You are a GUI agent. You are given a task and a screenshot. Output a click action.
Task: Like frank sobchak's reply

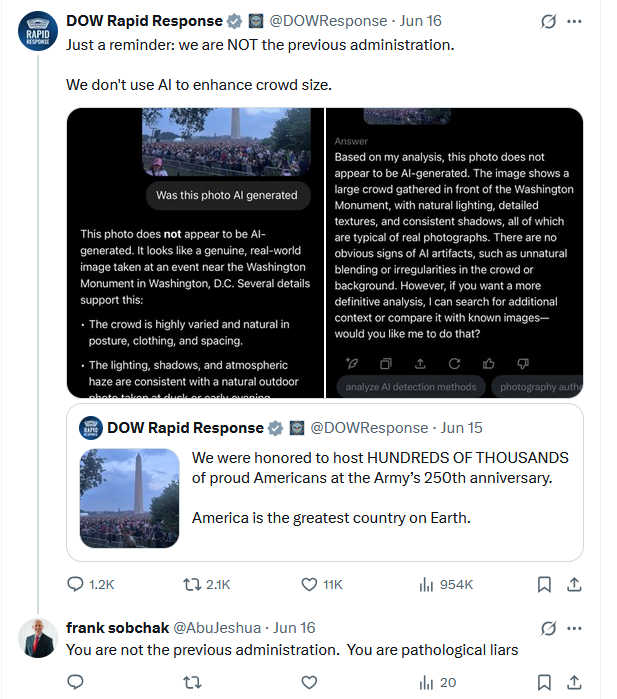pyautogui.click(x=310, y=682)
